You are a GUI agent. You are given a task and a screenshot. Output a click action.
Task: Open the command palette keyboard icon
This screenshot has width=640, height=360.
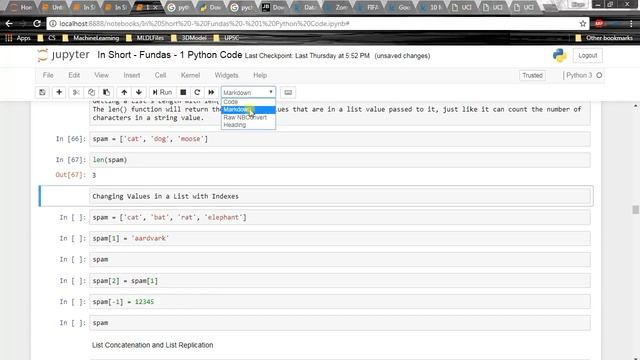pyautogui.click(x=288, y=92)
